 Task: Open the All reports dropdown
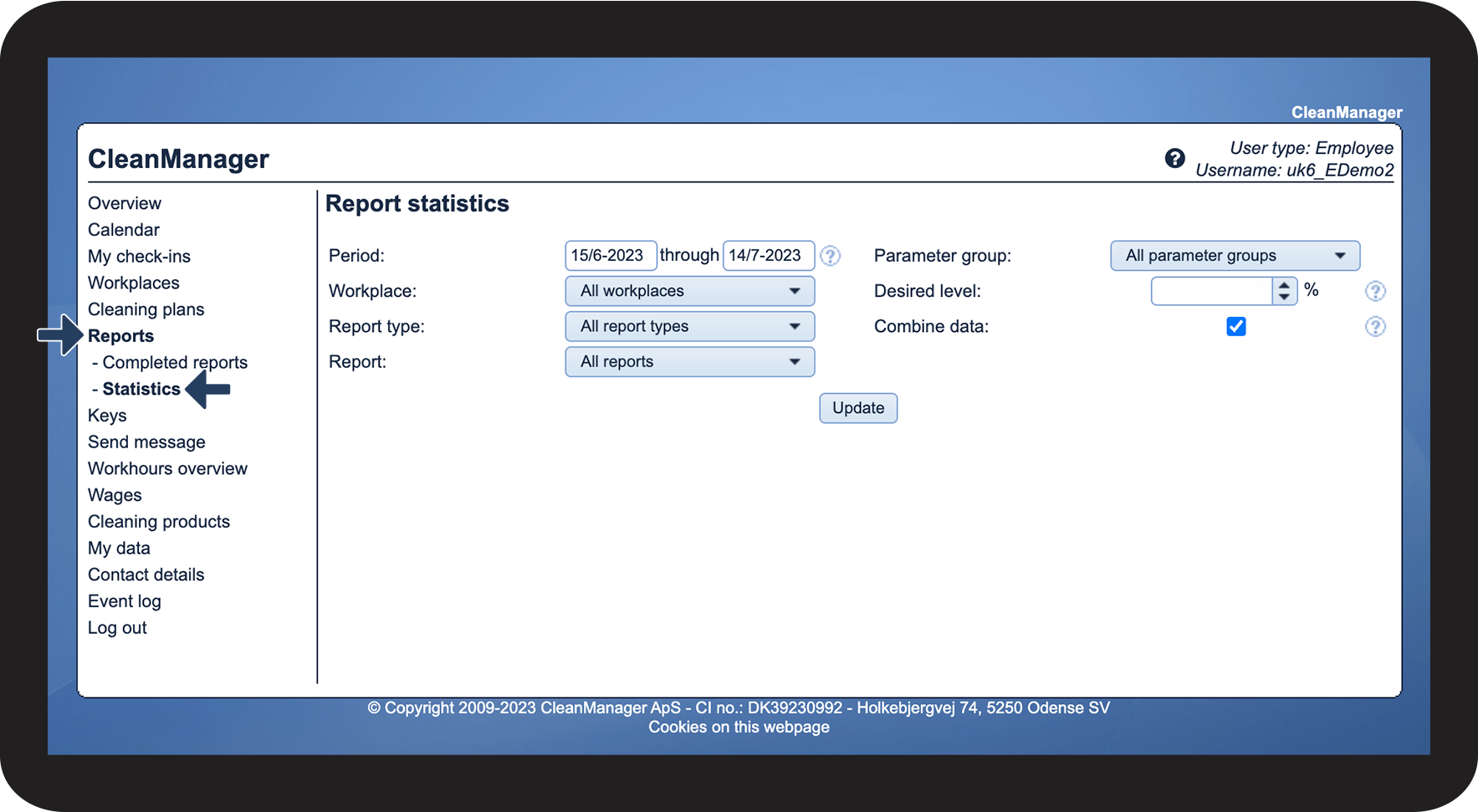point(690,361)
